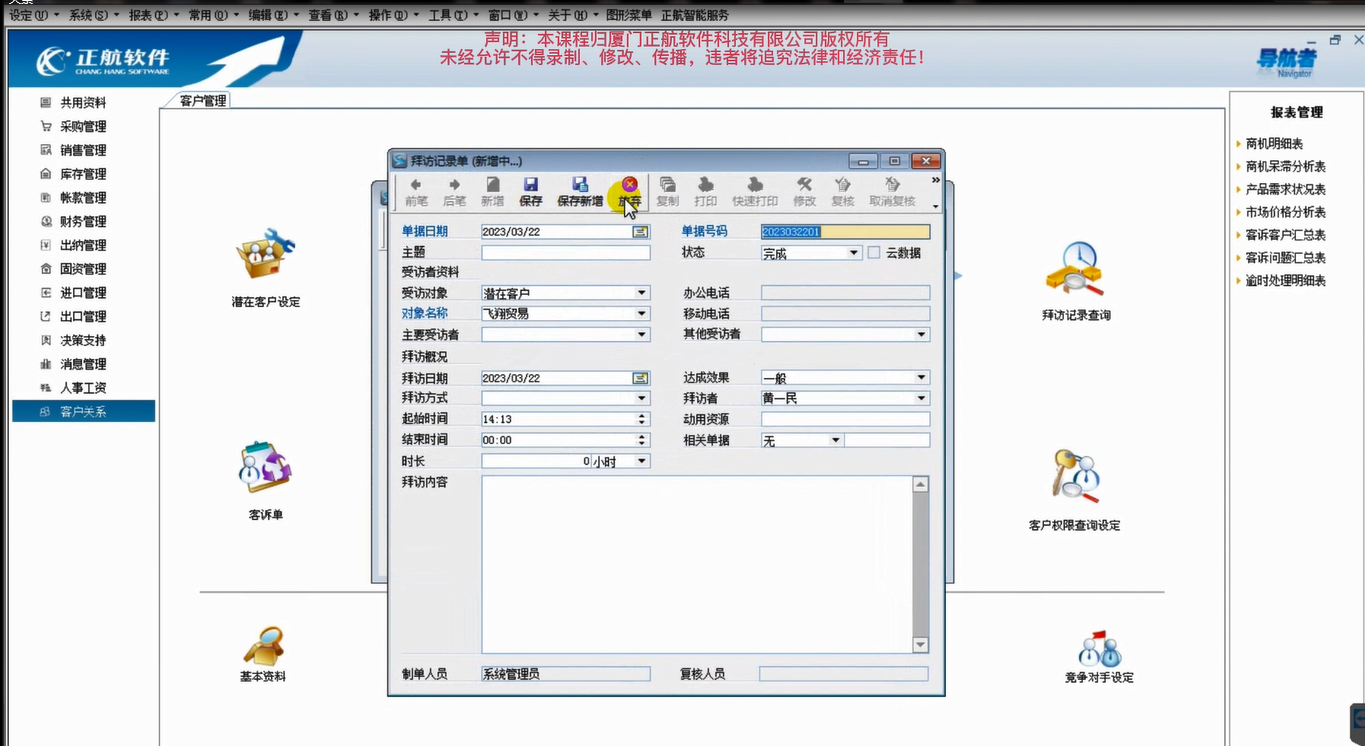Expand the 时长 unit dropdown showing 小时
1365x746 pixels.
(642, 461)
